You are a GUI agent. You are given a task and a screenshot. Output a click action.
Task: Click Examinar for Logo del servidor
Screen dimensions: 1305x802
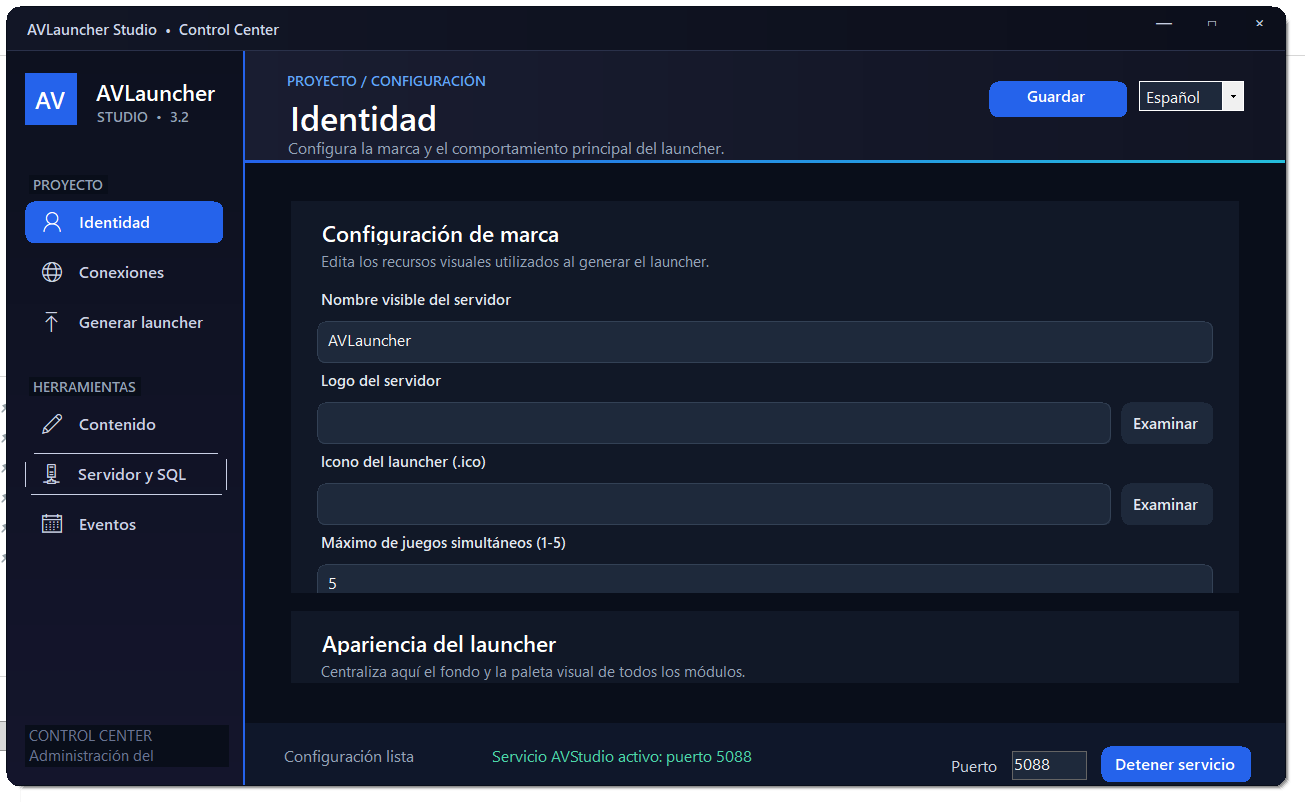click(1166, 423)
